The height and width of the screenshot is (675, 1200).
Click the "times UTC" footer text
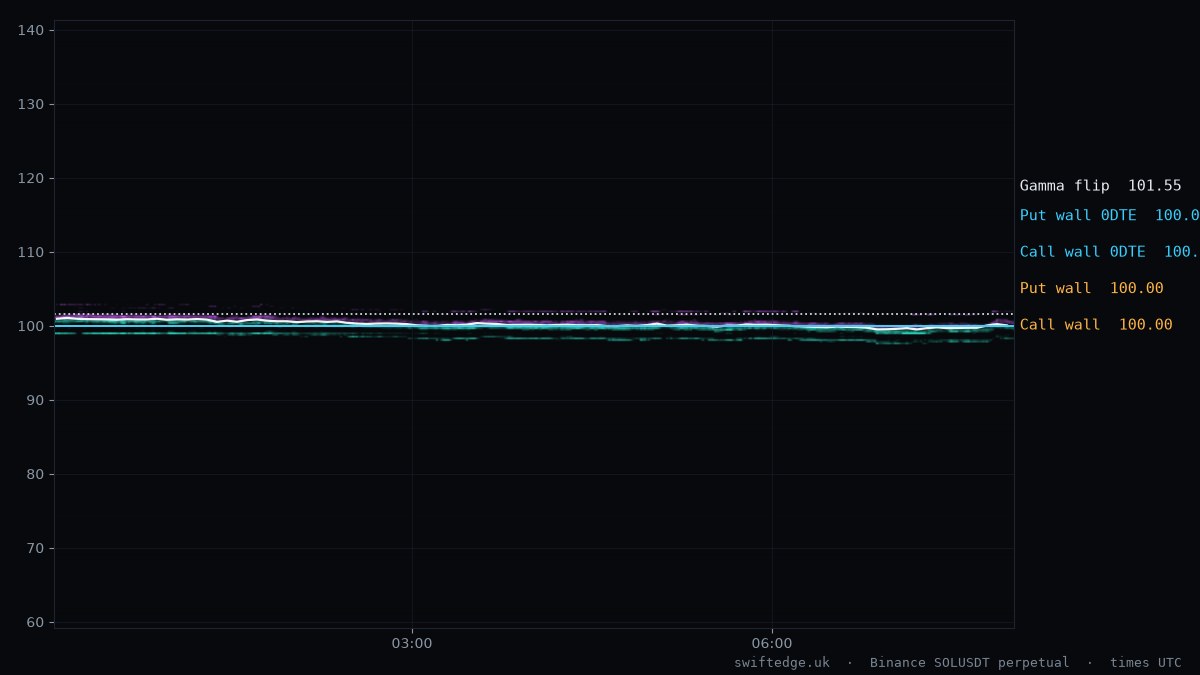[x=1145, y=663]
